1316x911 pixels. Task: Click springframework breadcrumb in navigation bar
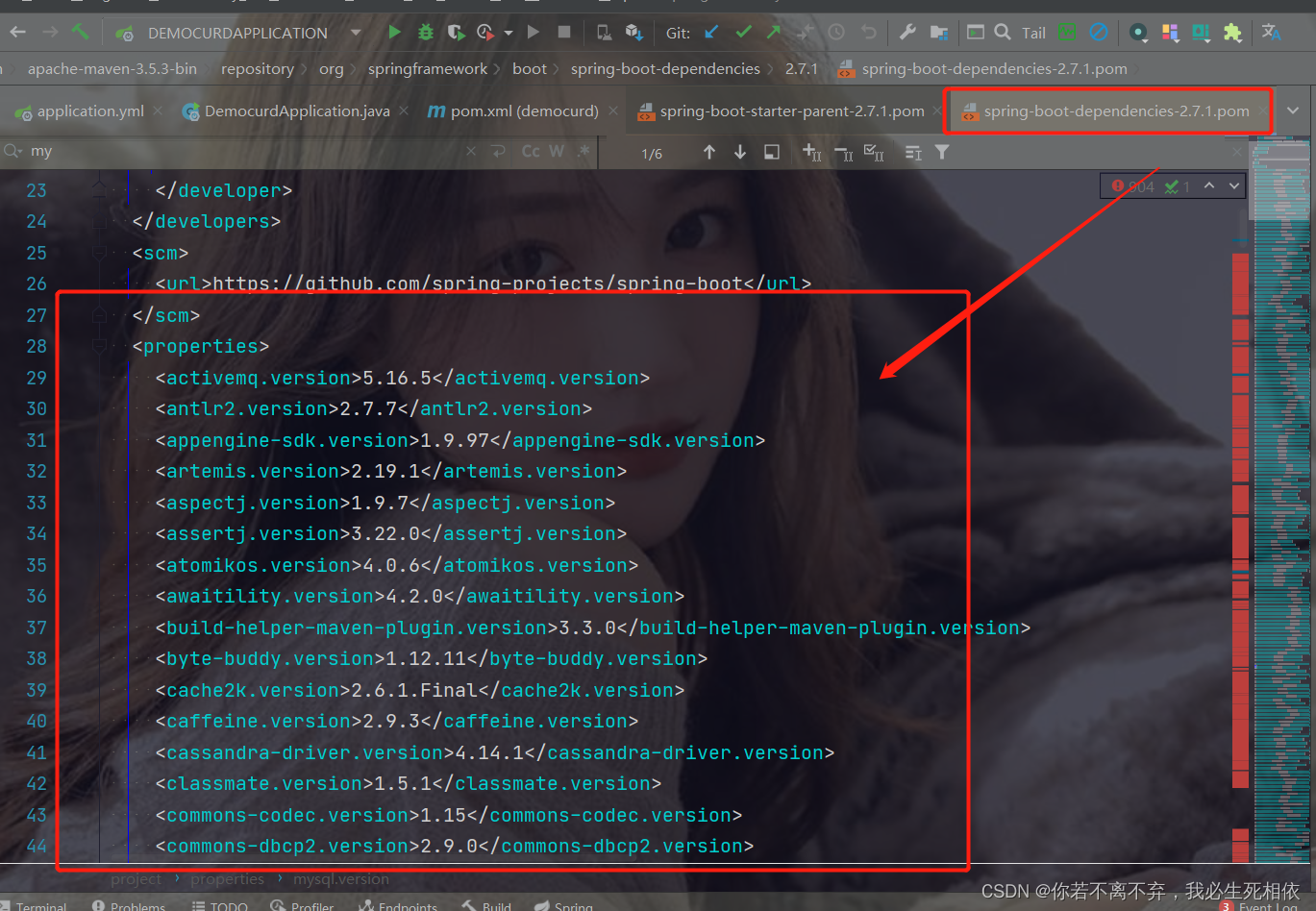point(428,69)
